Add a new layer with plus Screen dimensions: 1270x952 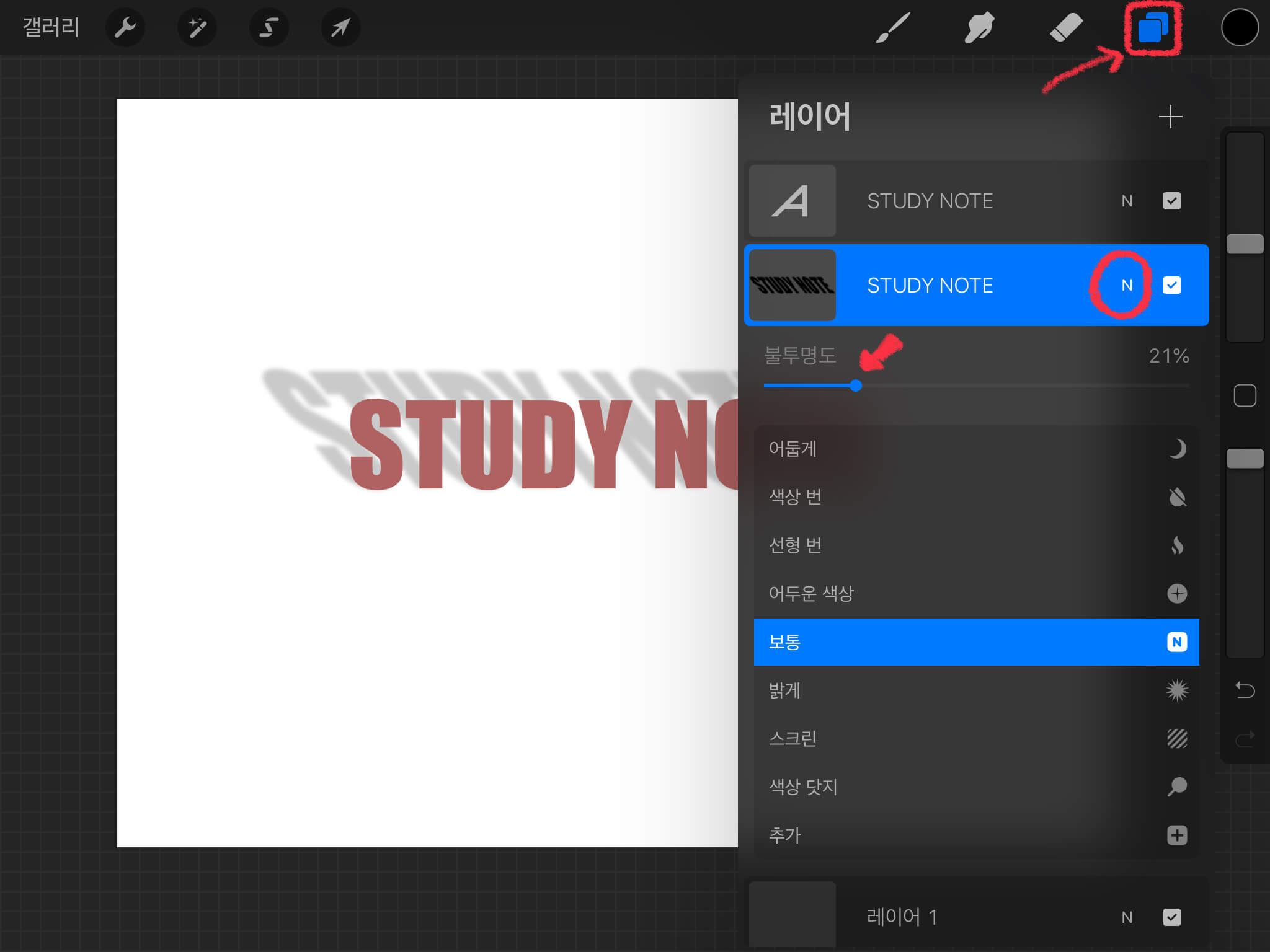(x=1170, y=117)
